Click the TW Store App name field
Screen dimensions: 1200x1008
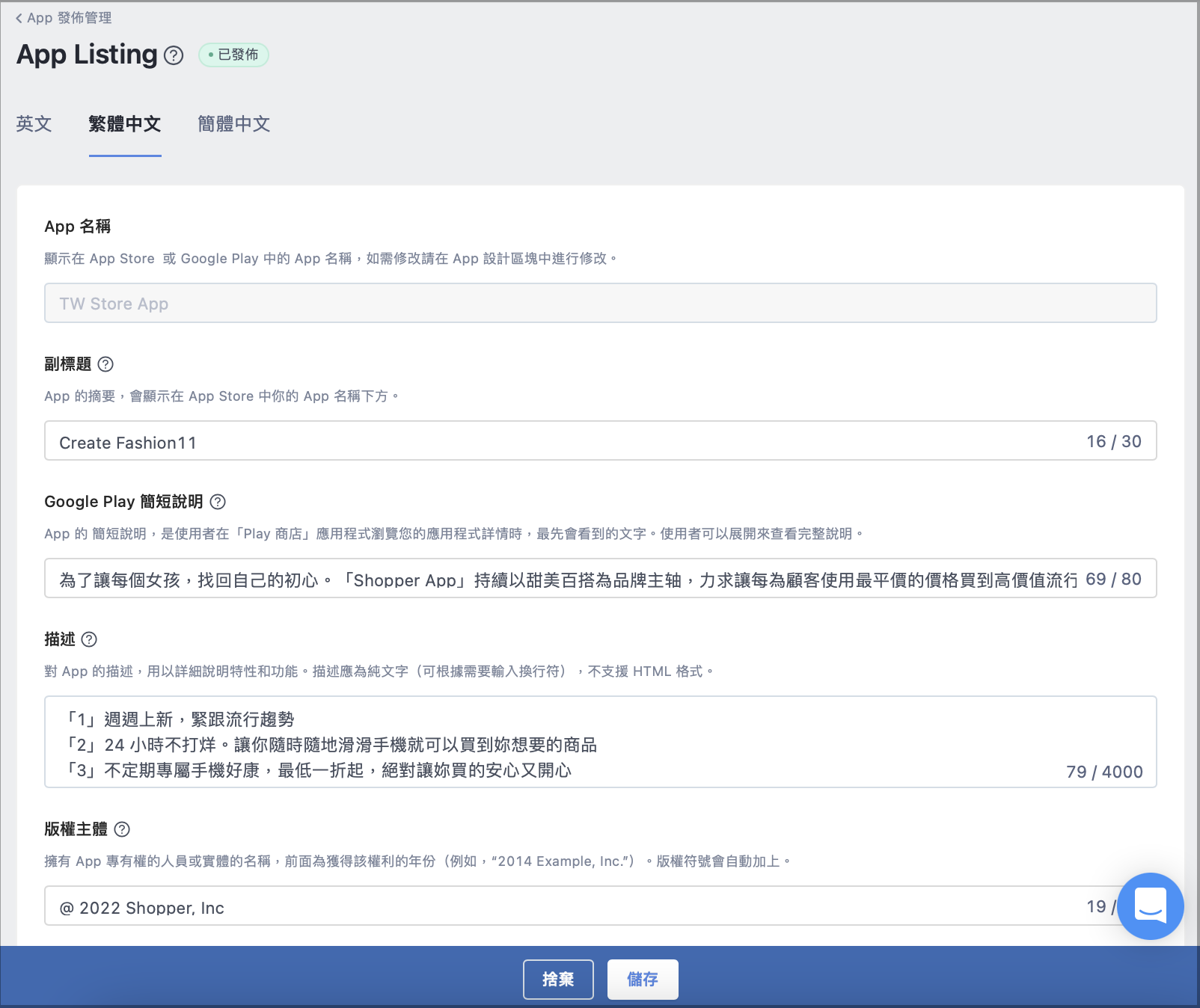[x=601, y=303]
